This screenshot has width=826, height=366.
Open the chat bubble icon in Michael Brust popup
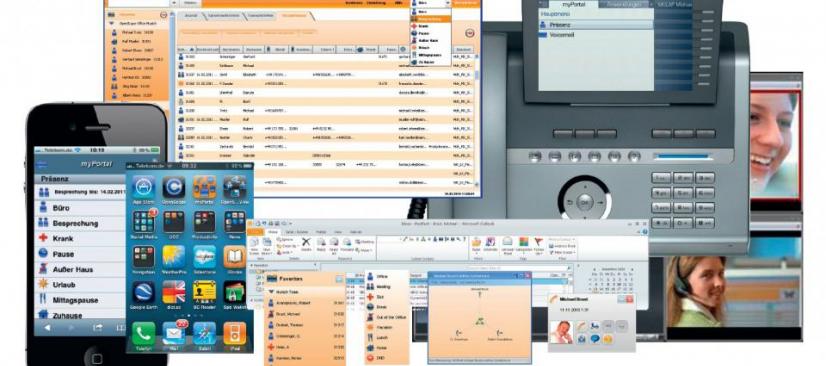click(594, 339)
